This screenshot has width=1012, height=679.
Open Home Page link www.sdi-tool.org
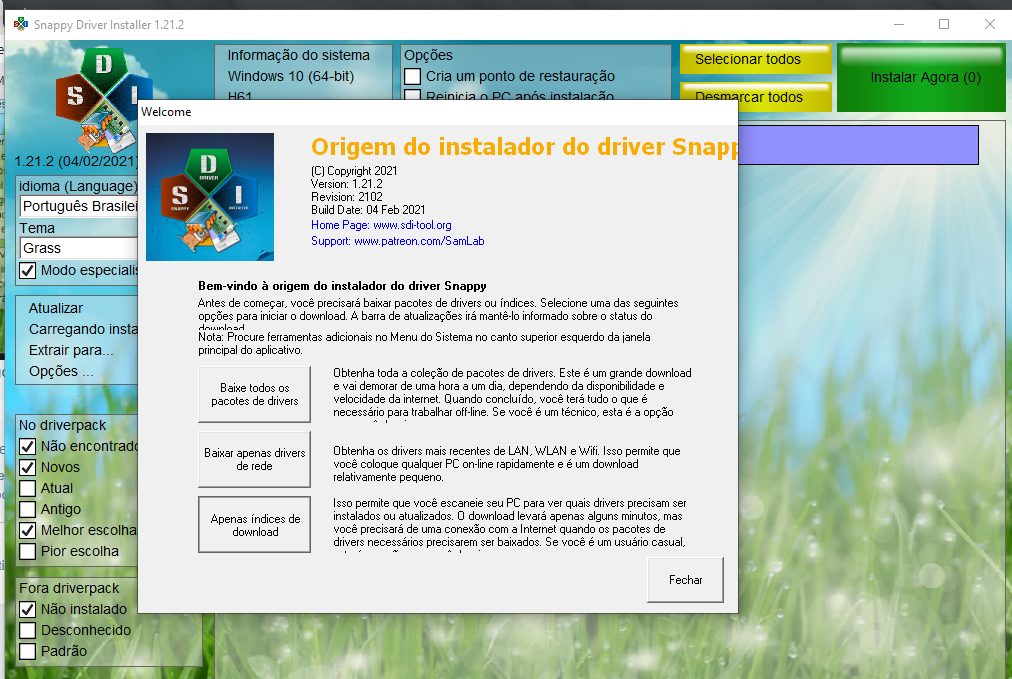pos(381,225)
